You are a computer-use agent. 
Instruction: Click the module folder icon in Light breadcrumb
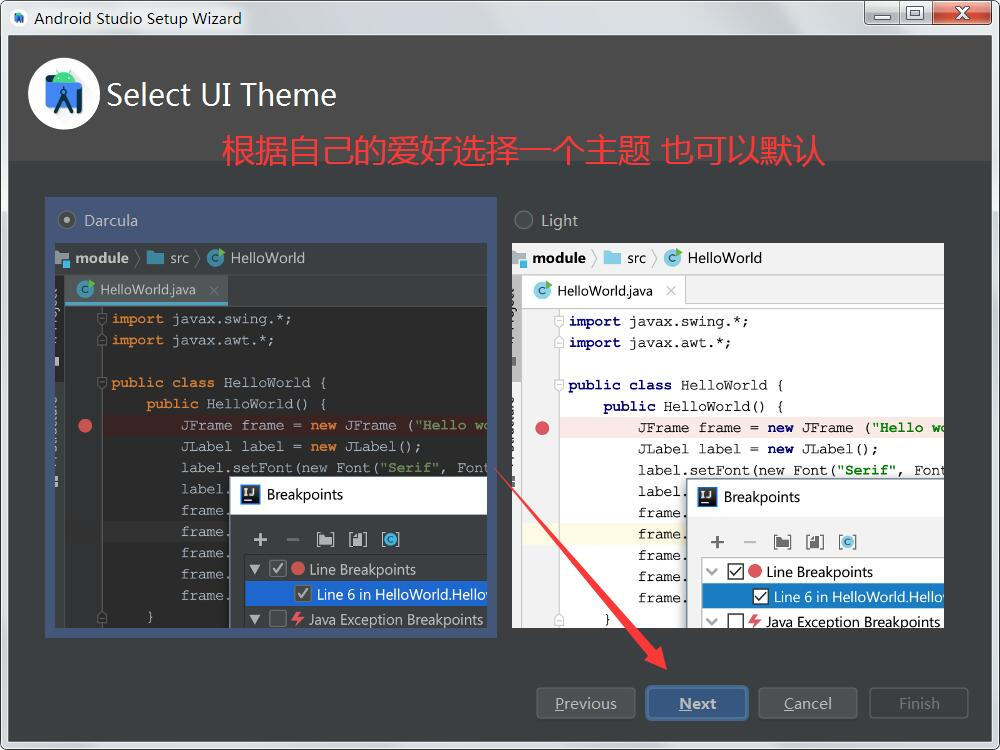520,259
